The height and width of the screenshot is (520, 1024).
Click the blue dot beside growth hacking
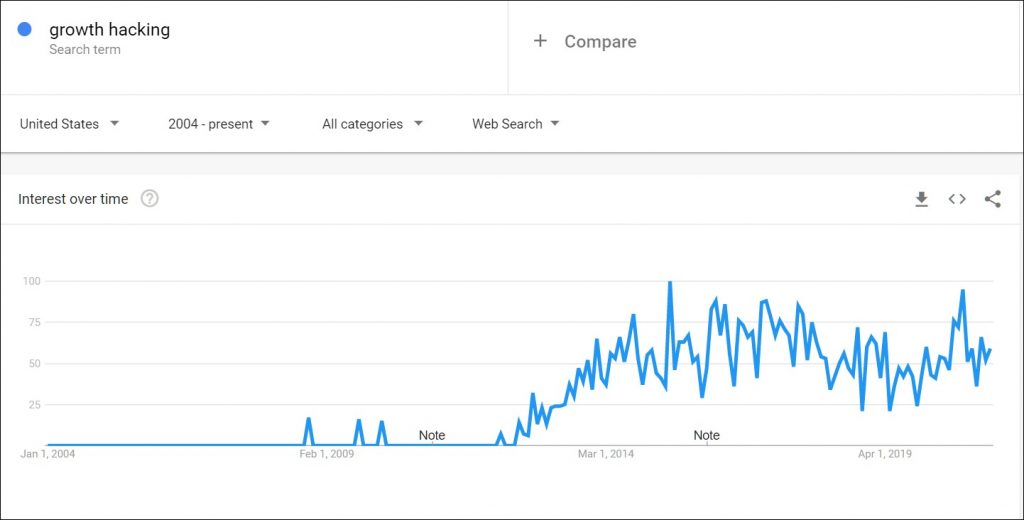pos(25,30)
